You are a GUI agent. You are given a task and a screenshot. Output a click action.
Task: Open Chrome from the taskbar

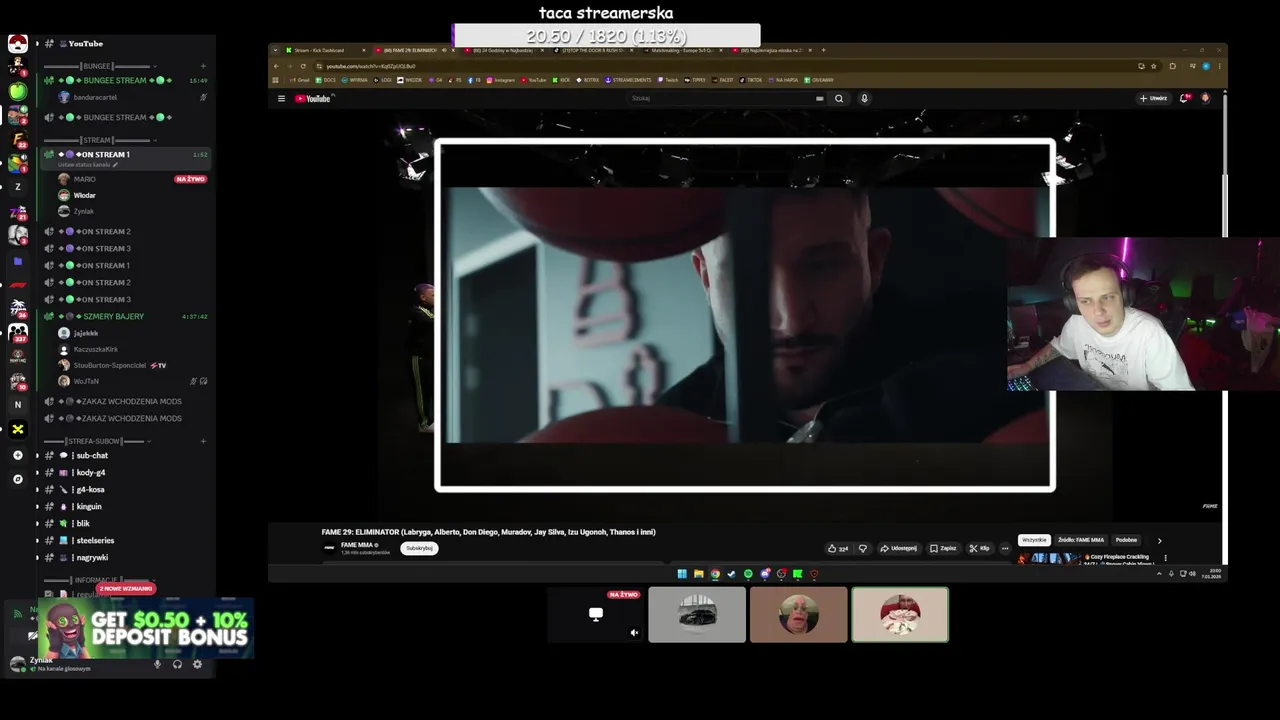coord(715,574)
